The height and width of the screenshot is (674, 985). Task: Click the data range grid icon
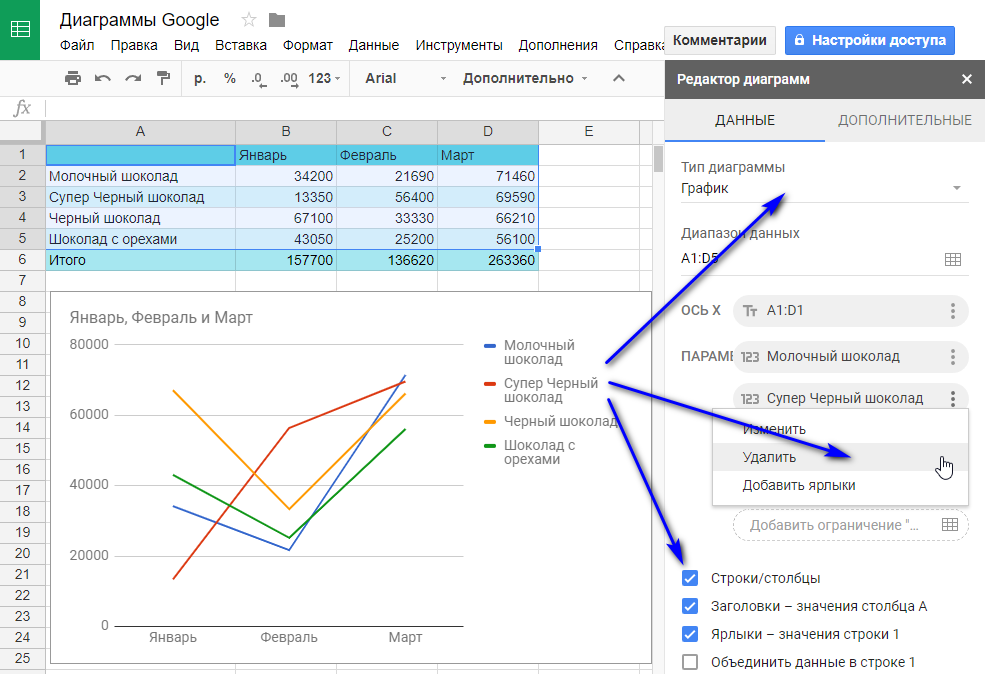[953, 259]
